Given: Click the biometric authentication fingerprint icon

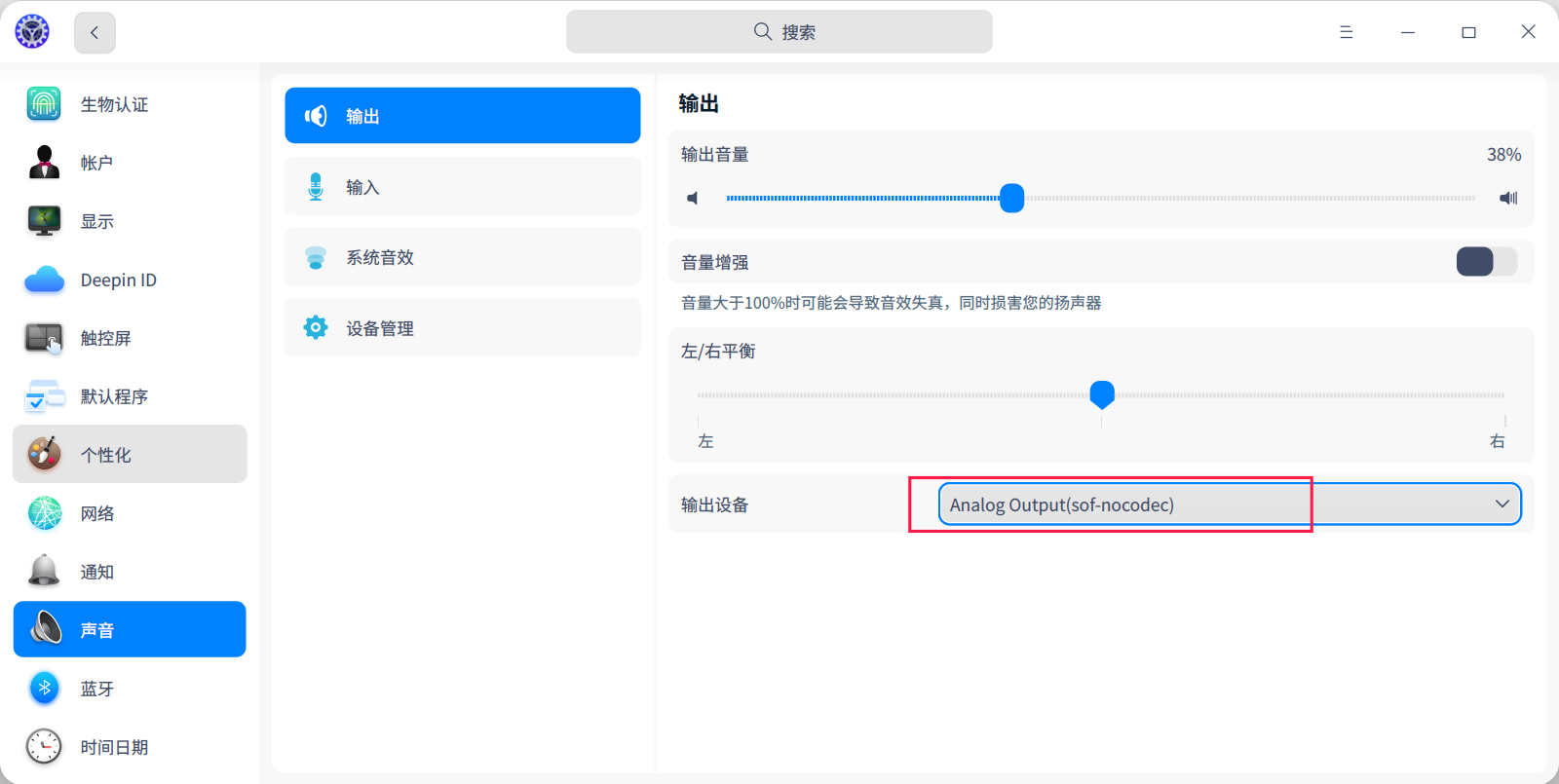Looking at the screenshot, I should 44,104.
